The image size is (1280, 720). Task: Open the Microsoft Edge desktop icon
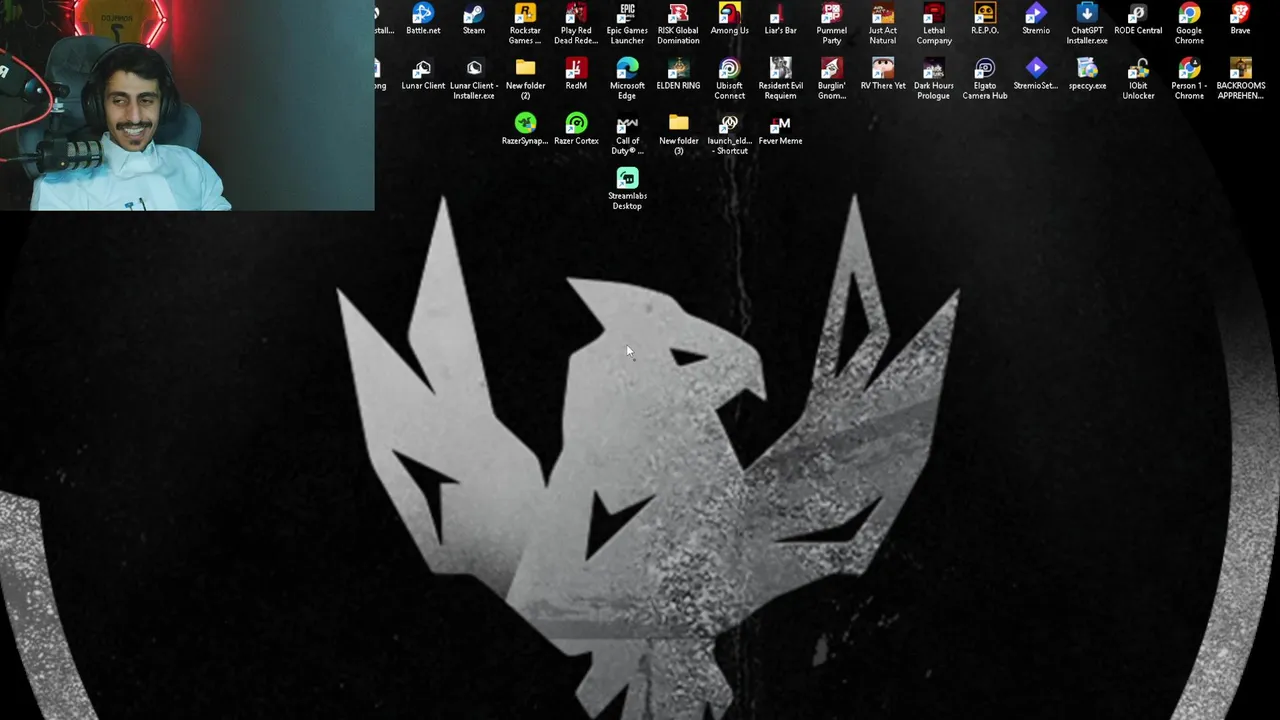627,79
